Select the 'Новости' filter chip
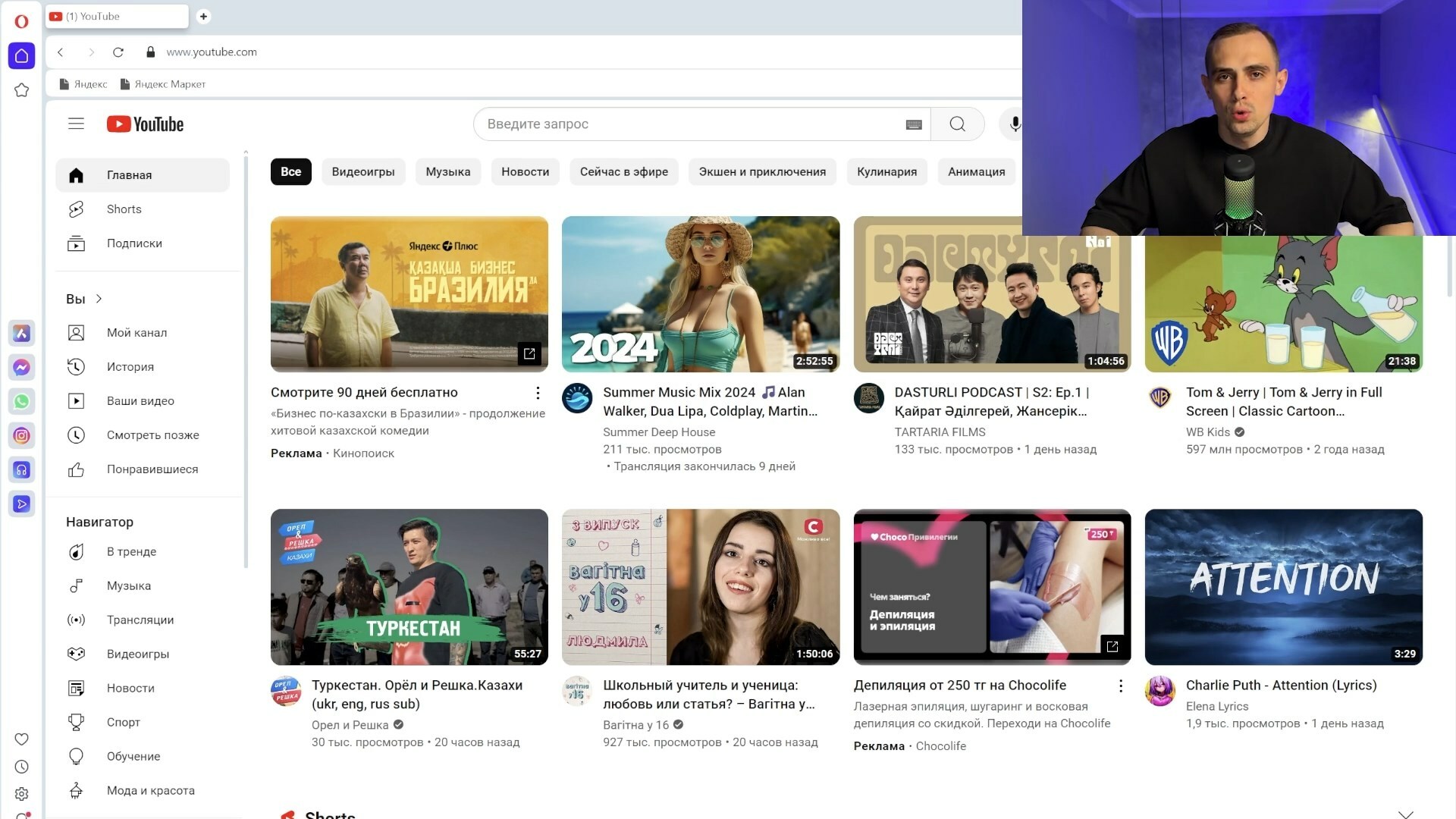Screen dimensions: 1456x819 click(526, 172)
